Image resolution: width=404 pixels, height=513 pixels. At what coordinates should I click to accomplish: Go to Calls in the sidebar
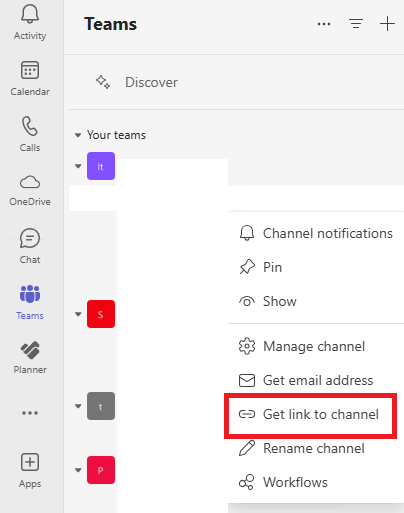30,134
